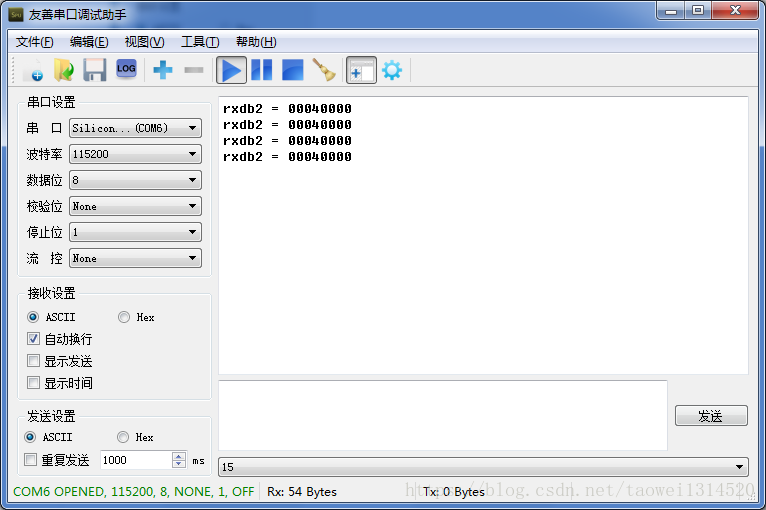Click the COM6 OPENED status text
Viewport: 766px width, 510px height.
pyautogui.click(x=133, y=491)
